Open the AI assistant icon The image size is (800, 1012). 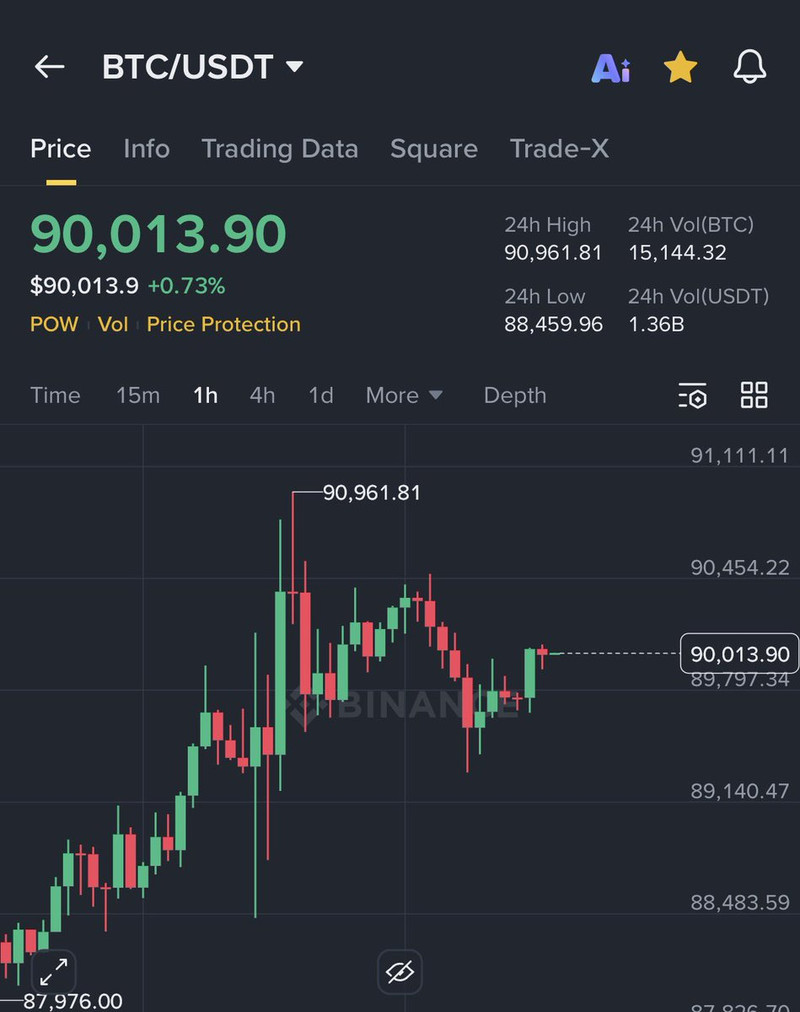[x=611, y=68]
